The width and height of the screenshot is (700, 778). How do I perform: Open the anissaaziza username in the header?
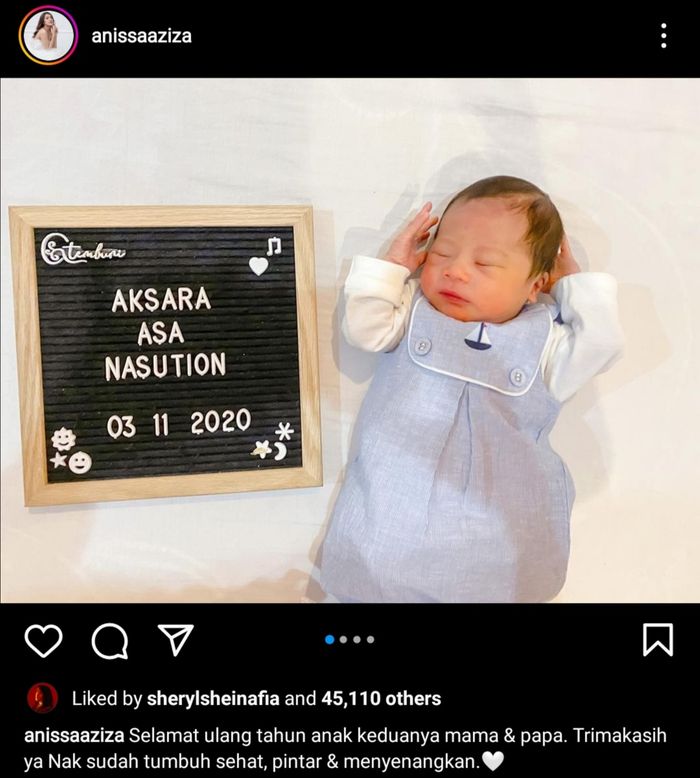(x=141, y=36)
